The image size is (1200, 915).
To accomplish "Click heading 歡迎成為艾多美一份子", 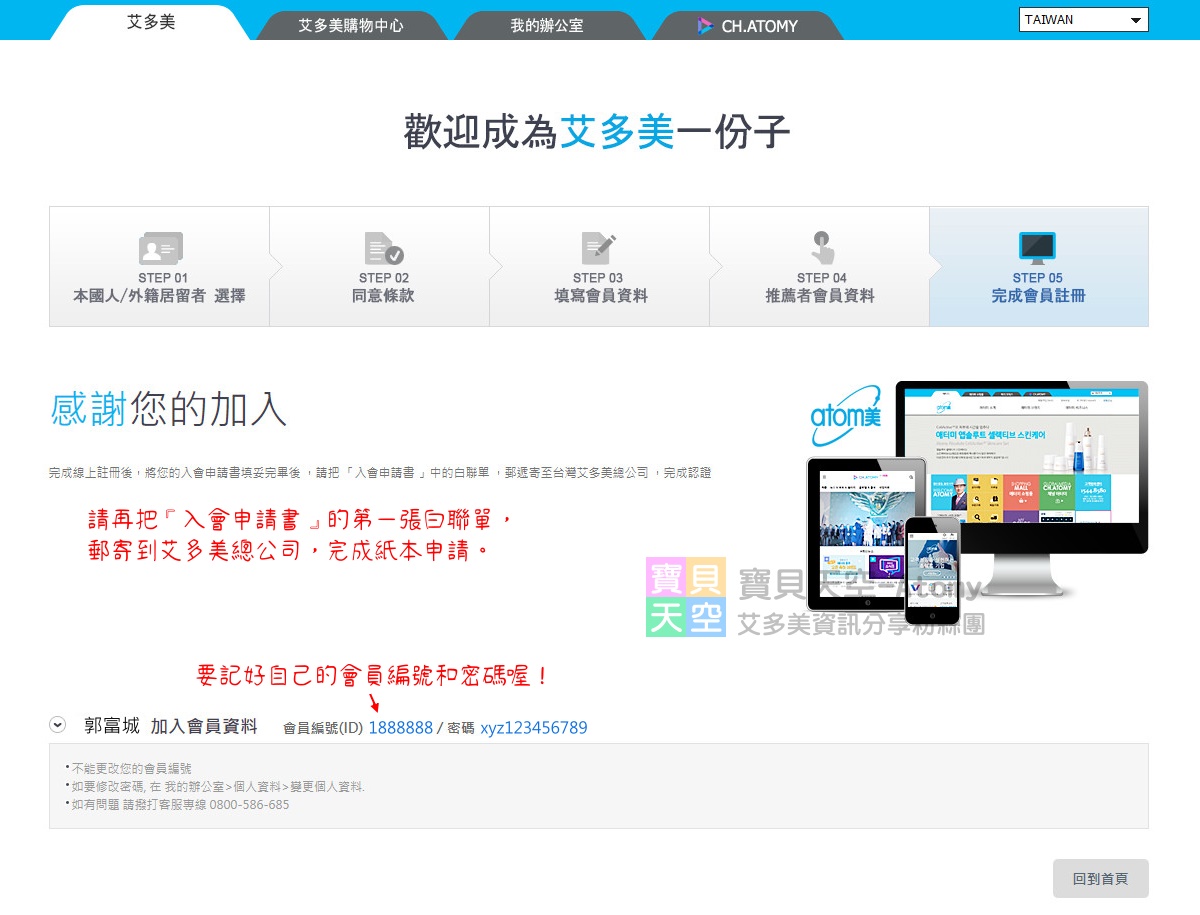I will (597, 132).
